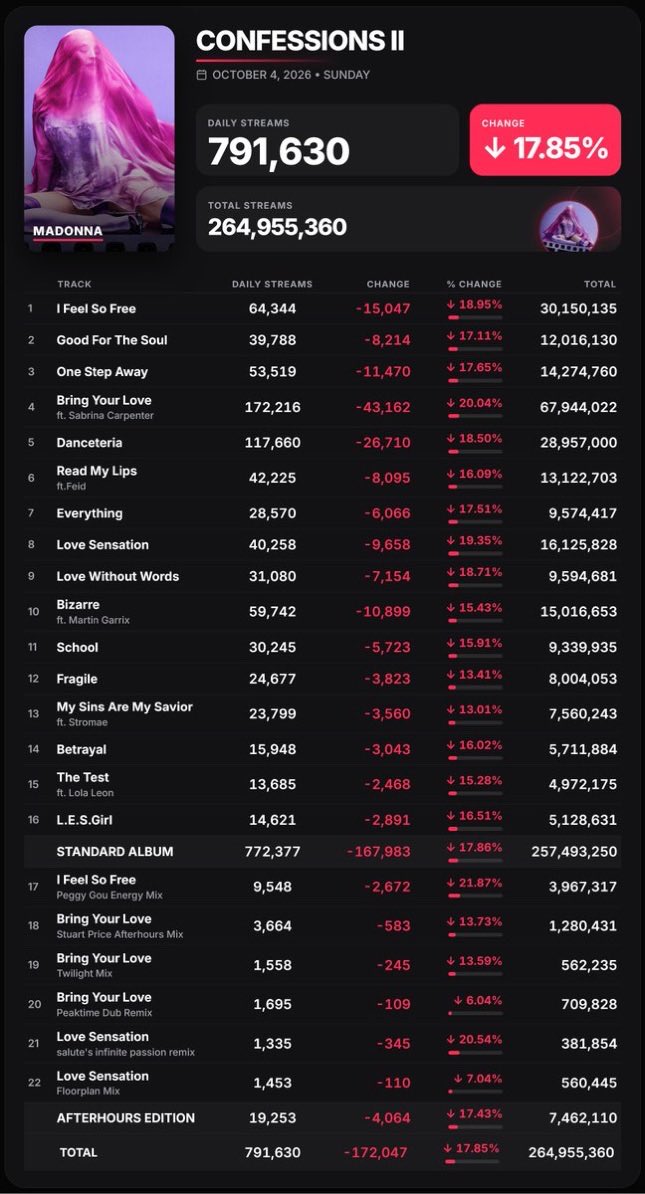Click the red 17.85% Change card
Image resolution: width=645 pixels, height=1194 pixels.
(545, 140)
